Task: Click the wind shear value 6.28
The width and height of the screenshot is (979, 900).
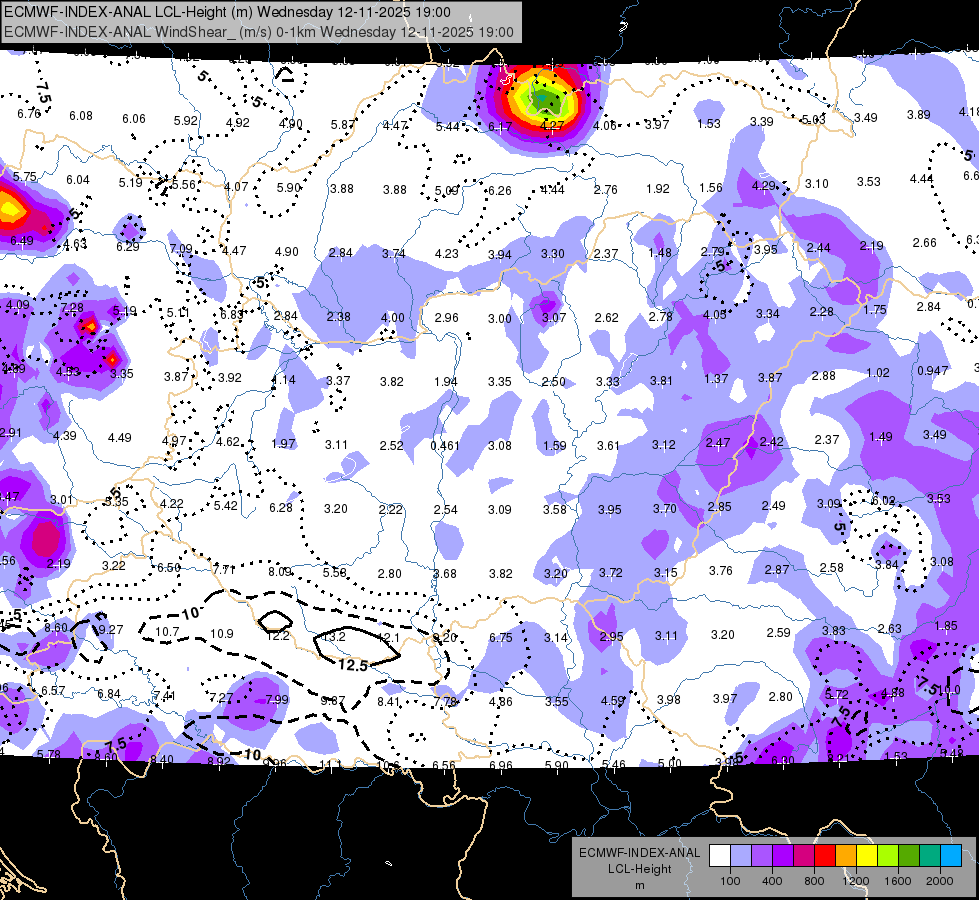Action: pyautogui.click(x=281, y=508)
